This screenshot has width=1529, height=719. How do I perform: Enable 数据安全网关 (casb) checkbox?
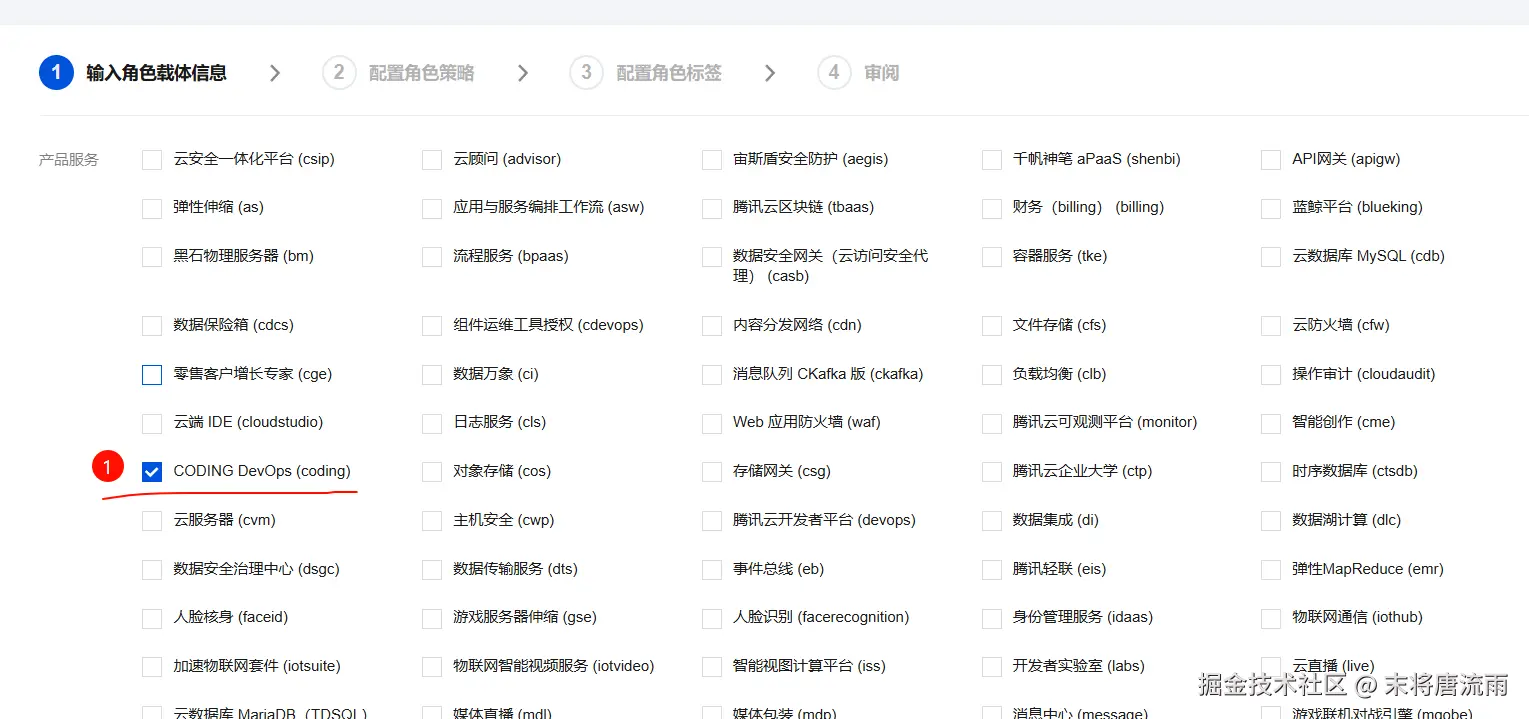712,257
